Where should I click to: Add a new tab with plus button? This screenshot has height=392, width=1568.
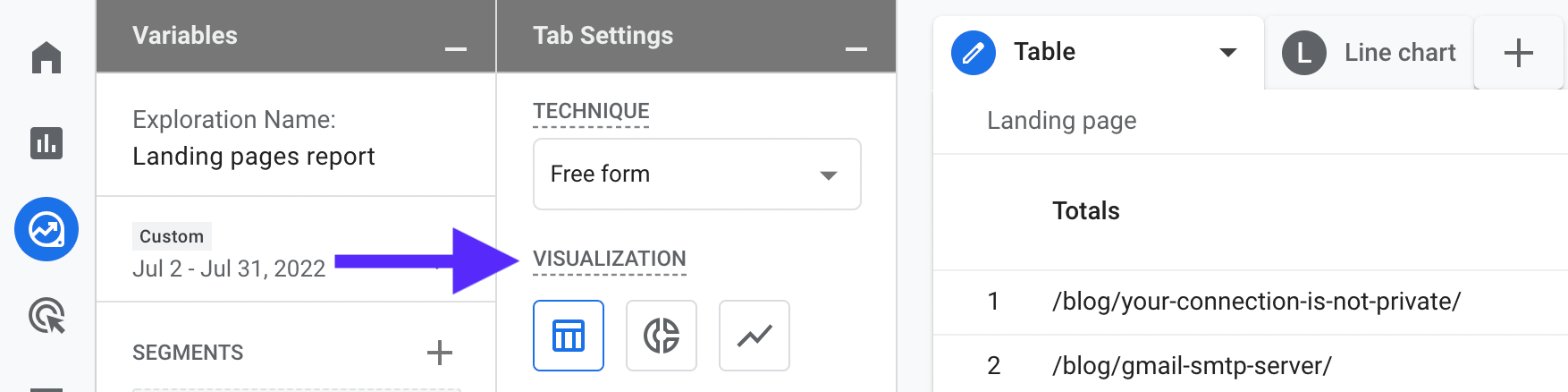[x=1518, y=53]
